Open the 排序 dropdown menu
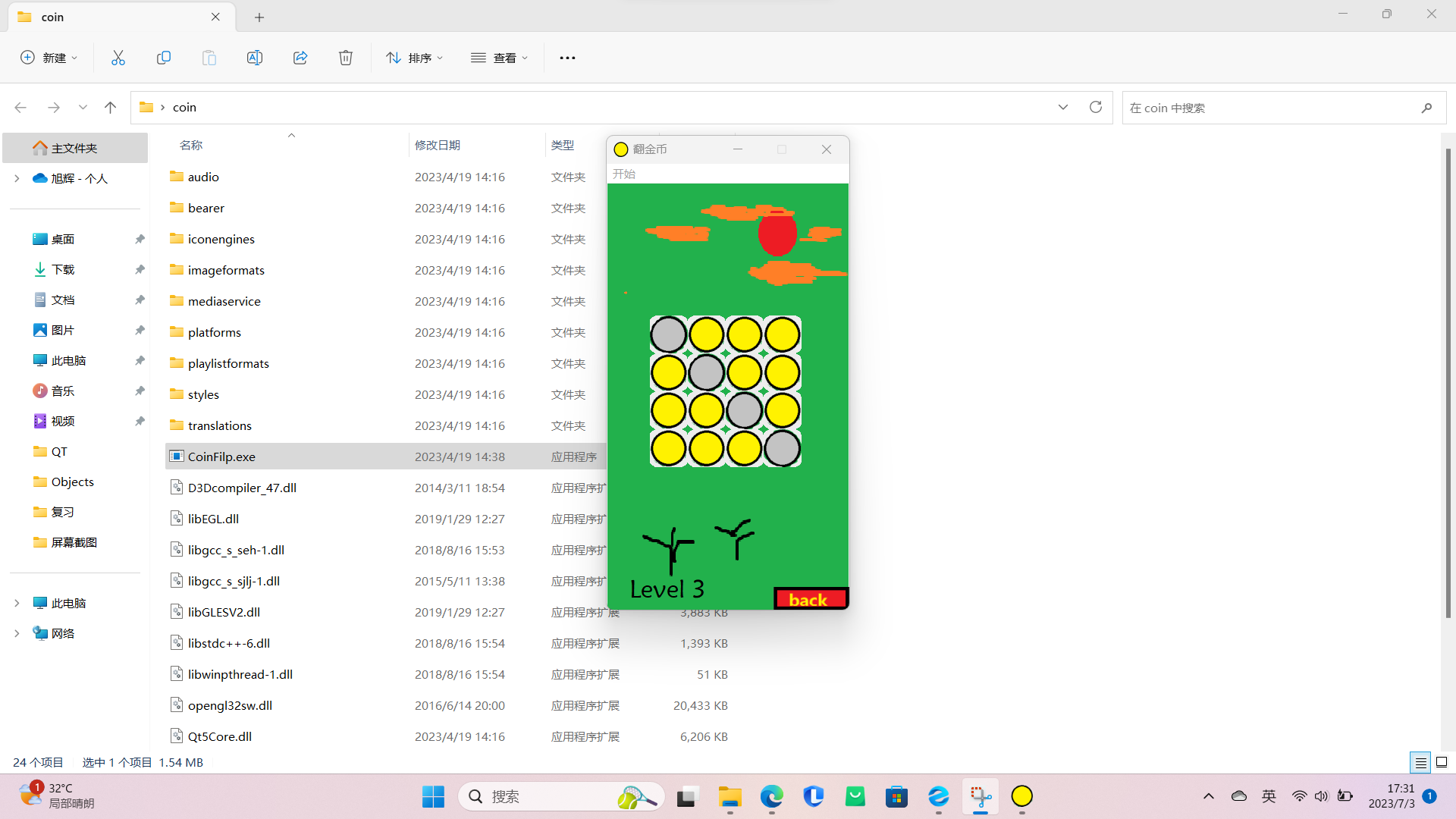1456x819 pixels. click(x=415, y=57)
